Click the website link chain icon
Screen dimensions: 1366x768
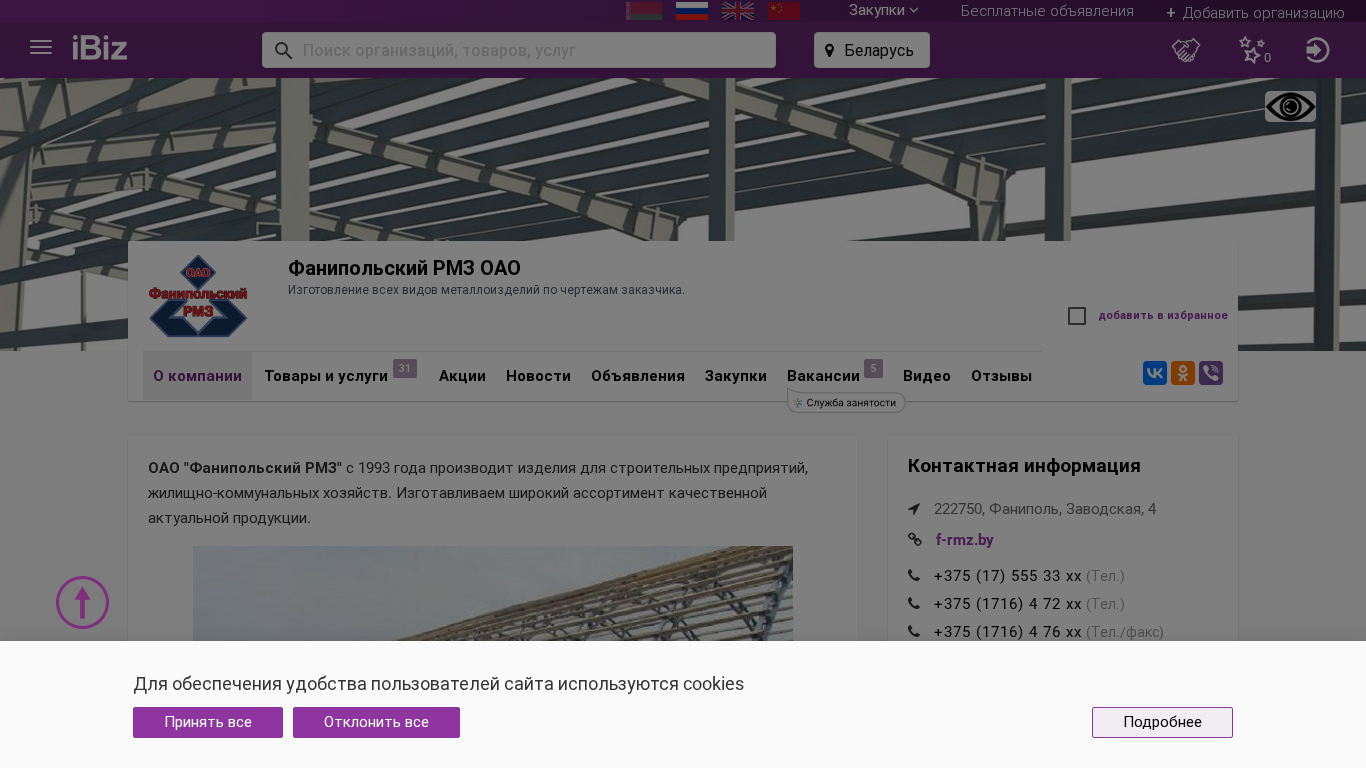tap(914, 540)
